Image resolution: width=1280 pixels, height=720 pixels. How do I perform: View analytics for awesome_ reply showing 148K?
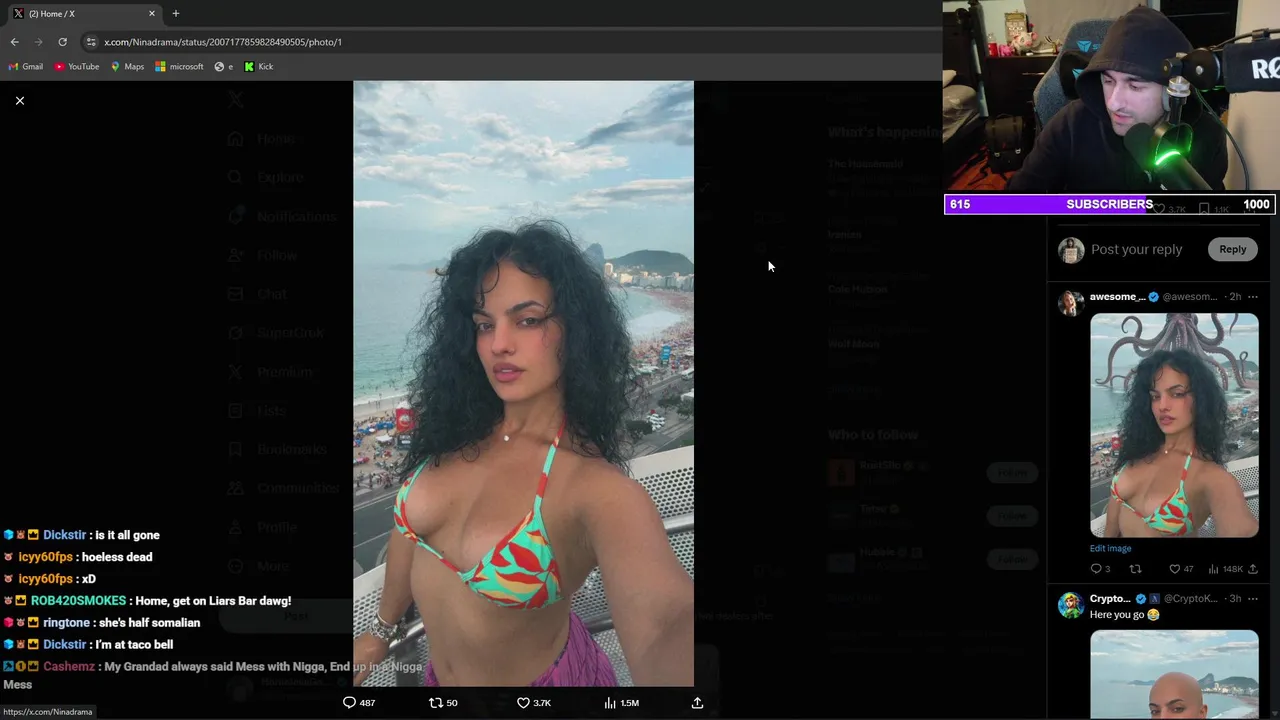[1225, 569]
